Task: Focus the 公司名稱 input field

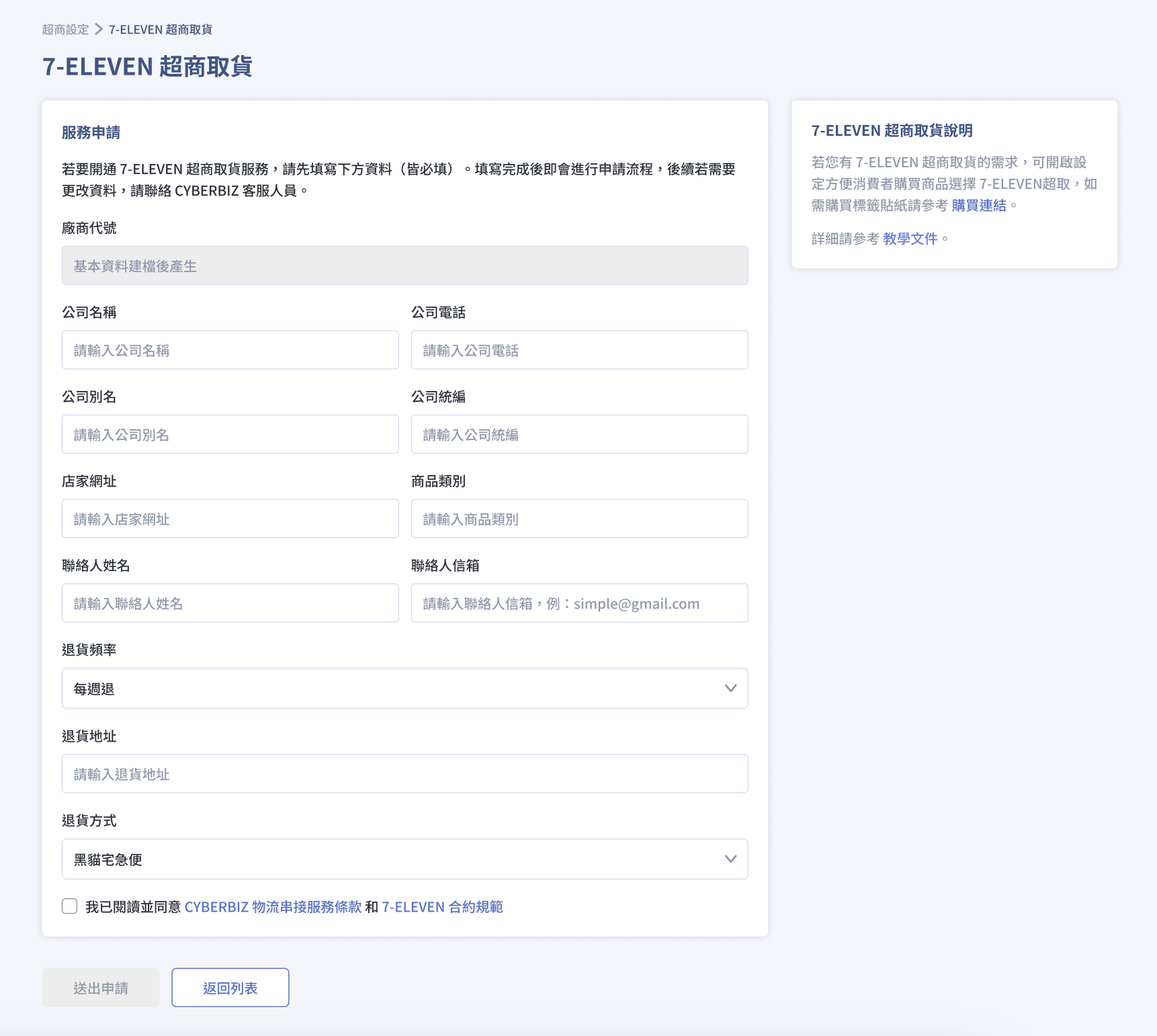Action: point(230,350)
